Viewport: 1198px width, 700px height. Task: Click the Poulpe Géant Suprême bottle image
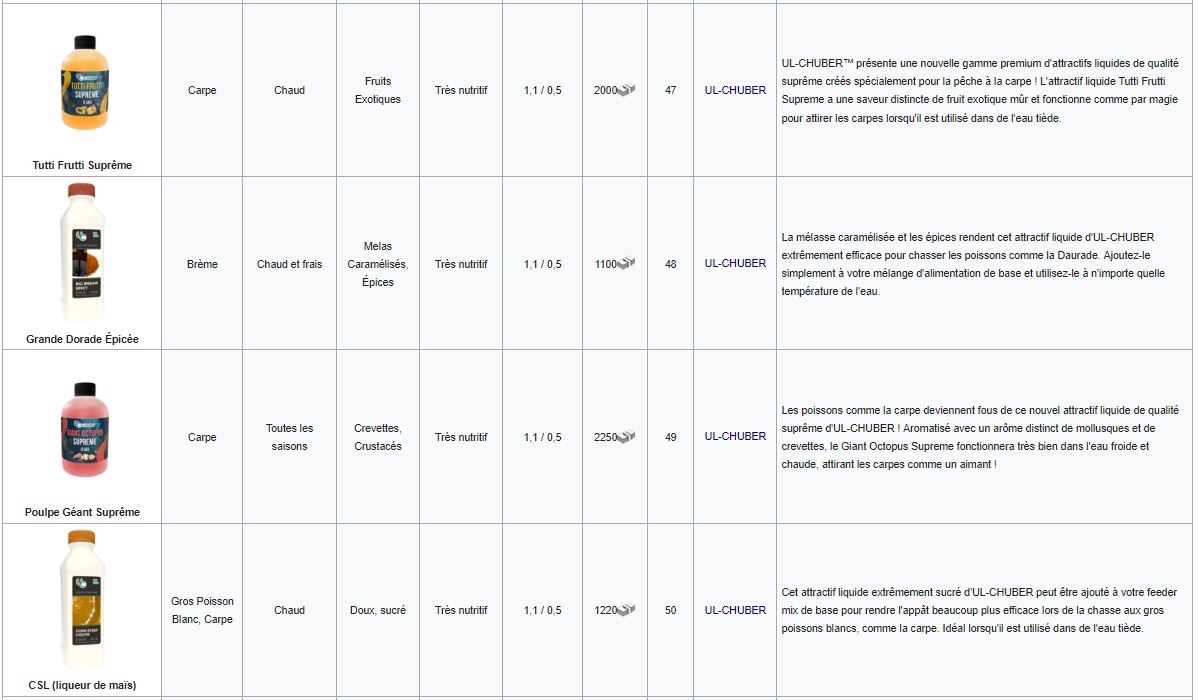[x=84, y=429]
